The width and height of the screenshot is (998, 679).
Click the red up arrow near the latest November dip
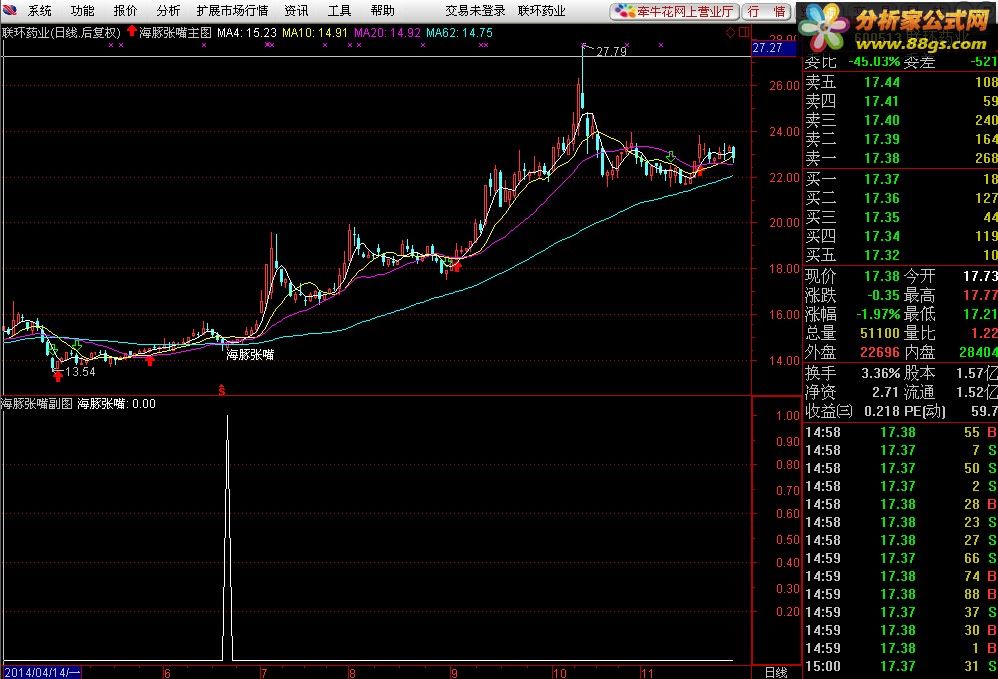(699, 170)
